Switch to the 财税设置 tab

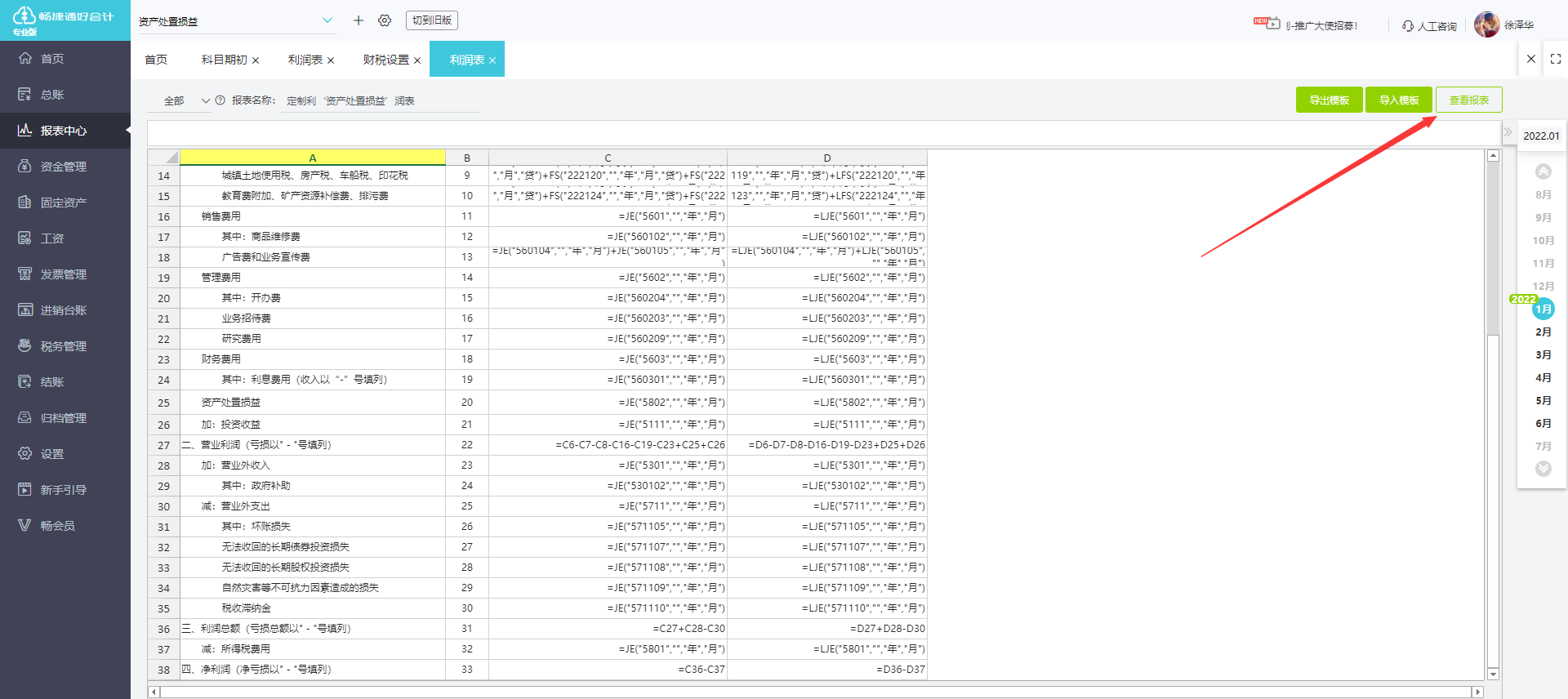tap(385, 60)
